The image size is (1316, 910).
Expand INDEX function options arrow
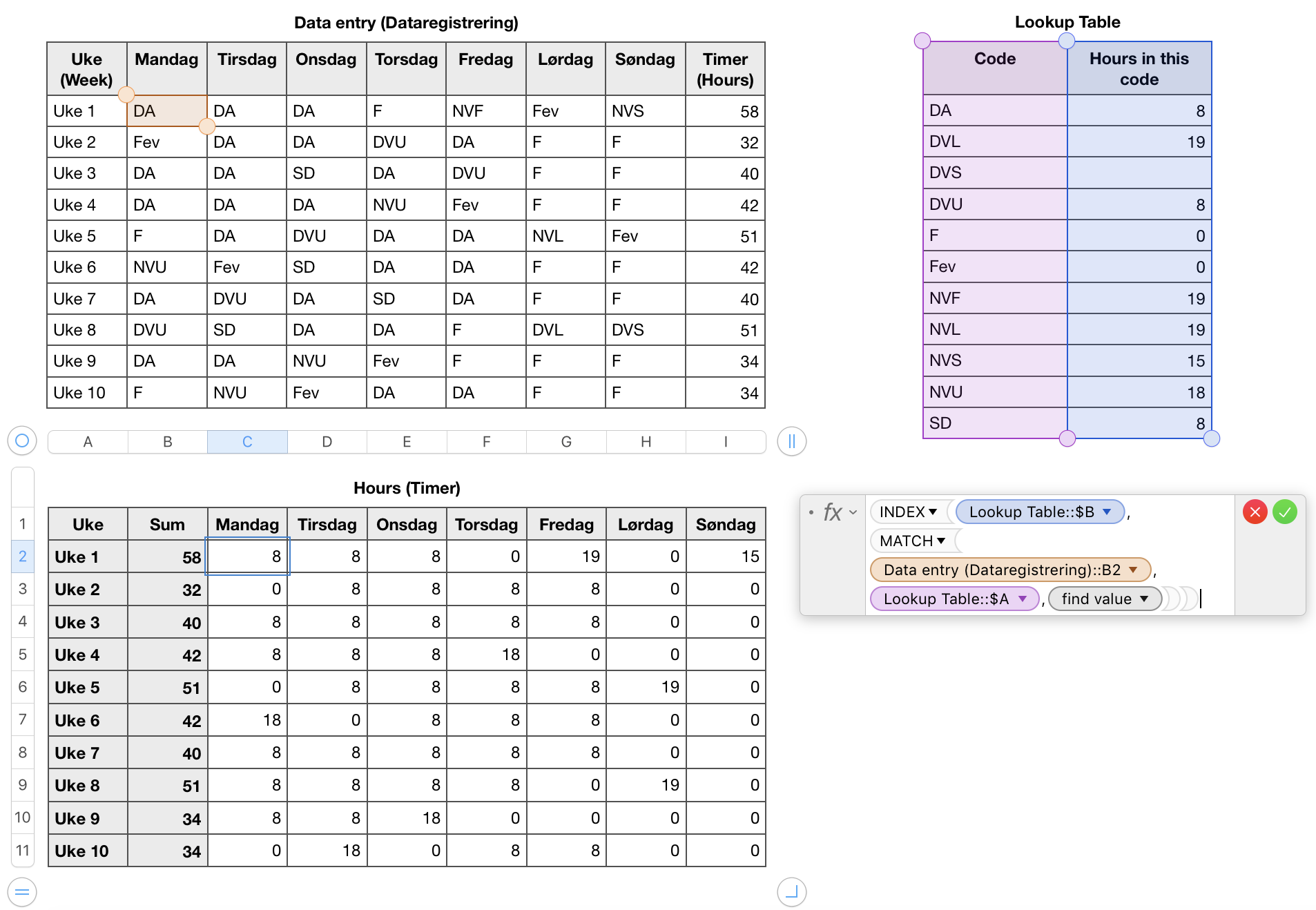click(933, 512)
